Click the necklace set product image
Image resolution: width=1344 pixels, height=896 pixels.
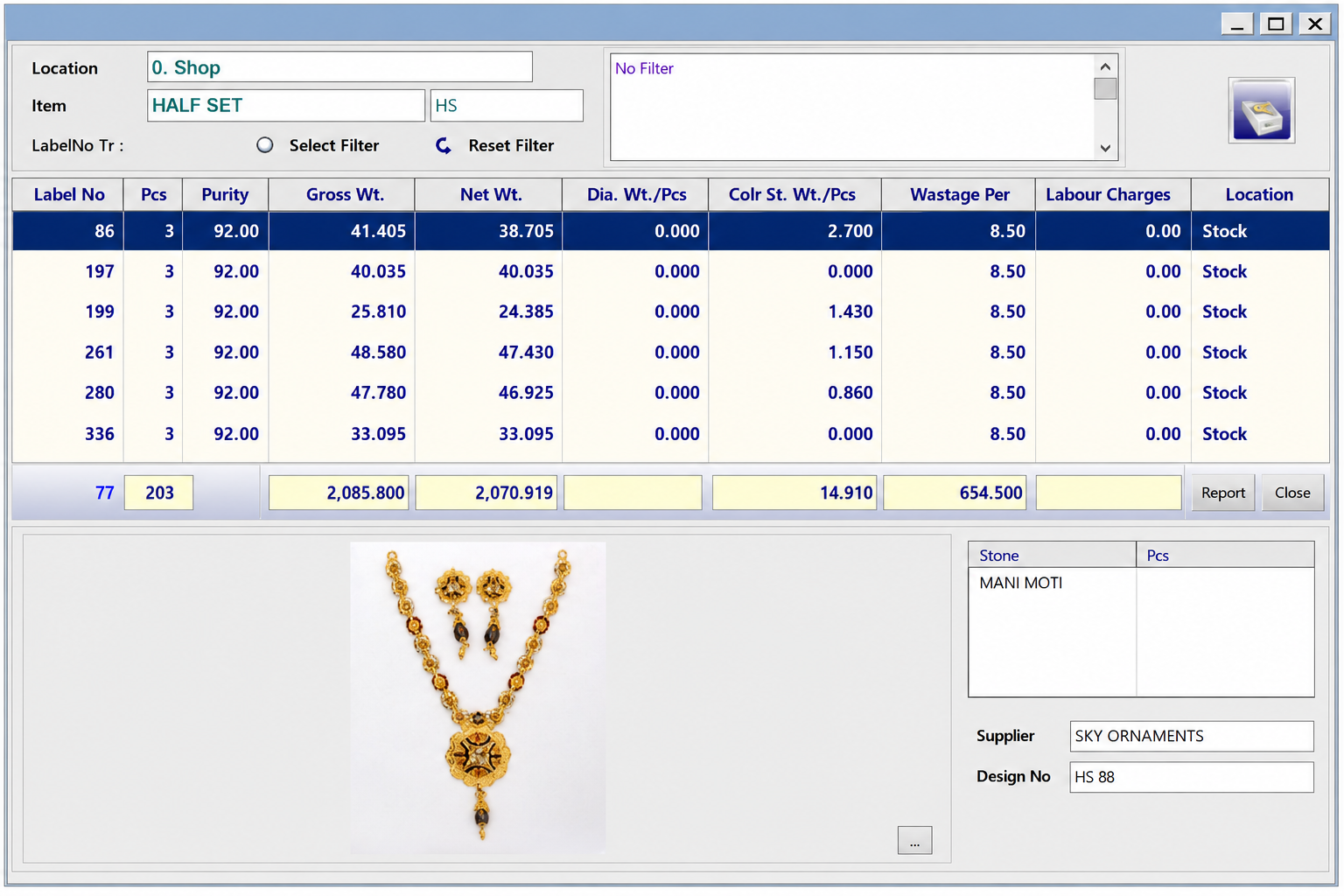[x=478, y=697]
